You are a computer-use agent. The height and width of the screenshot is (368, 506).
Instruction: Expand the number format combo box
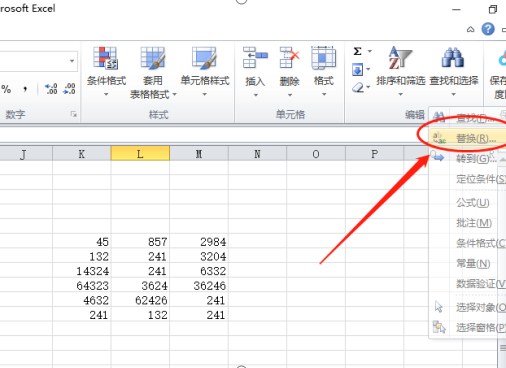72,61
